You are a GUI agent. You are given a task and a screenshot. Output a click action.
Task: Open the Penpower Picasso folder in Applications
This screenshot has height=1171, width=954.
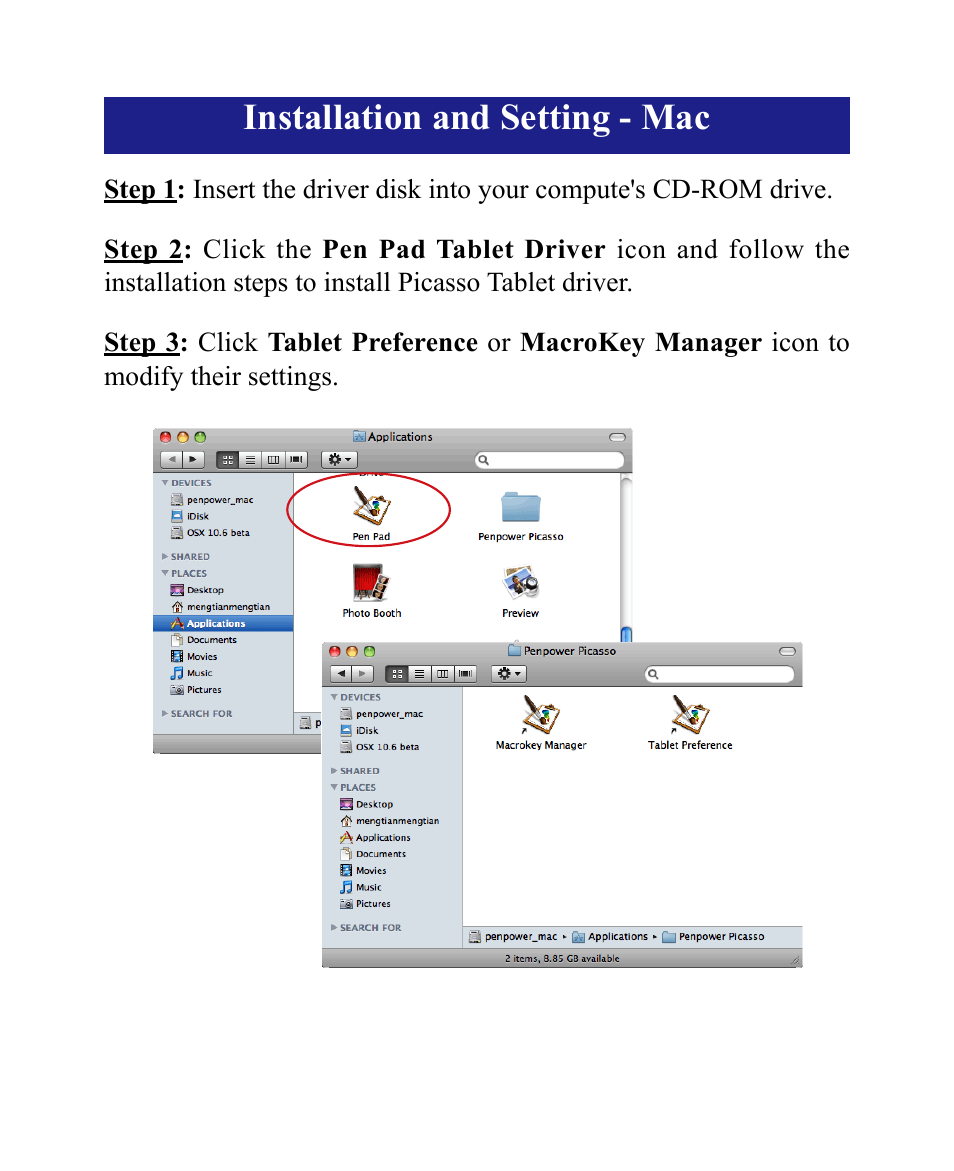pos(521,507)
